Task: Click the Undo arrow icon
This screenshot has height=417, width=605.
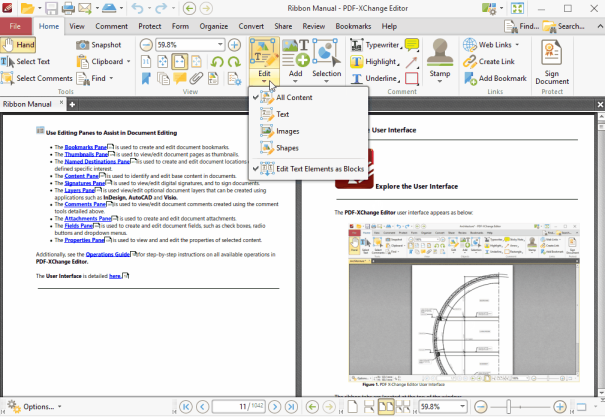Action: click(137, 8)
